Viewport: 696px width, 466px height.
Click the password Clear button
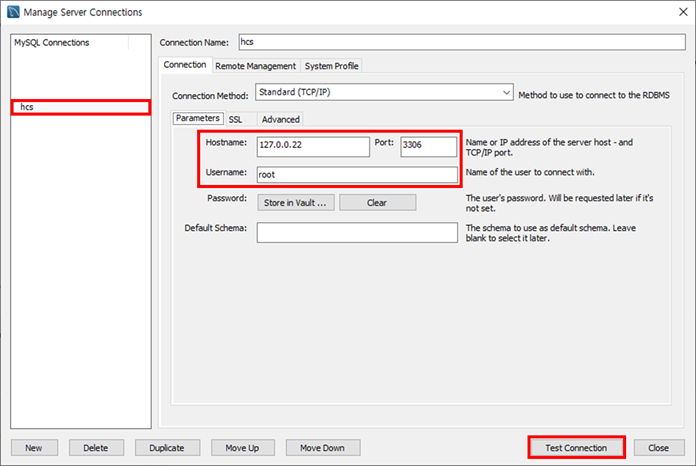(377, 203)
